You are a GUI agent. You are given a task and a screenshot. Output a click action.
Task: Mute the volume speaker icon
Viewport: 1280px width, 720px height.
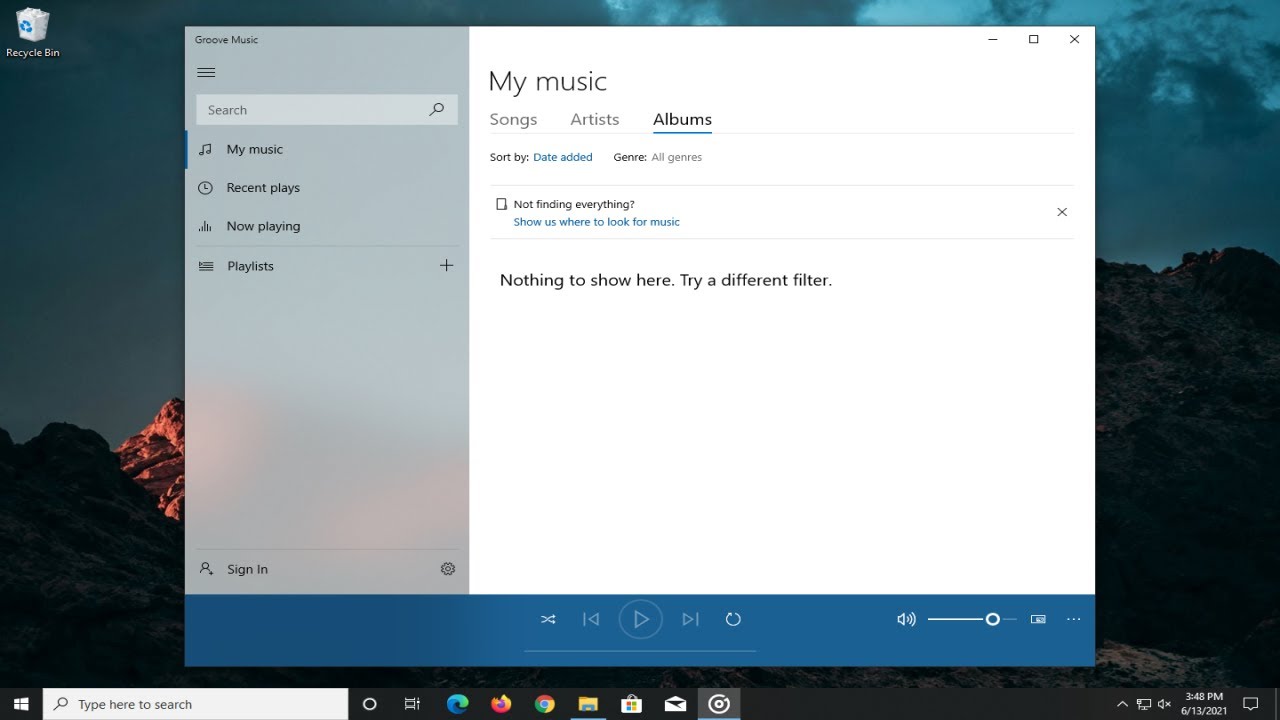pyautogui.click(x=906, y=619)
